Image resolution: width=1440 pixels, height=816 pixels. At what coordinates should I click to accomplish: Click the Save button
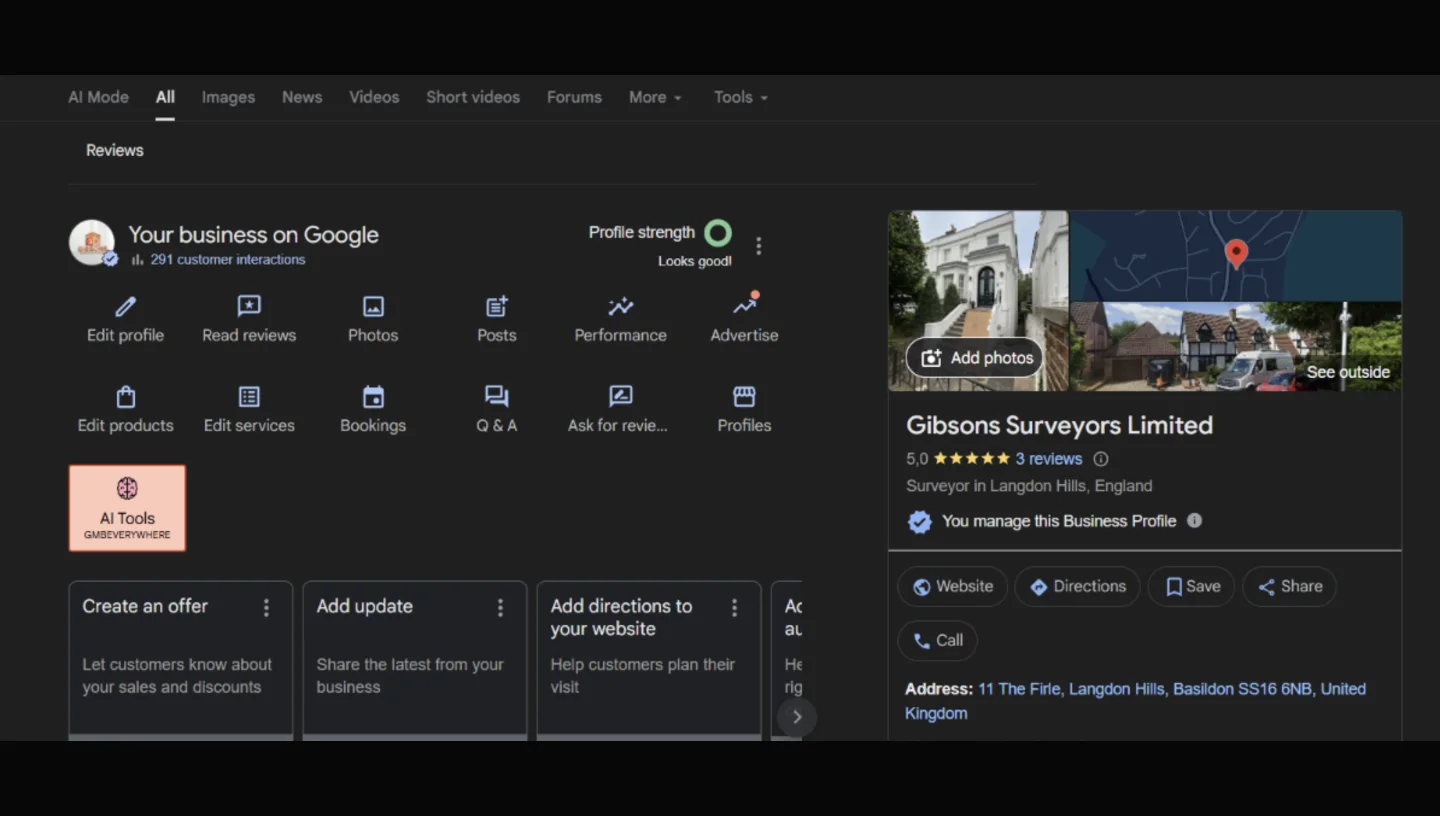click(x=1191, y=587)
